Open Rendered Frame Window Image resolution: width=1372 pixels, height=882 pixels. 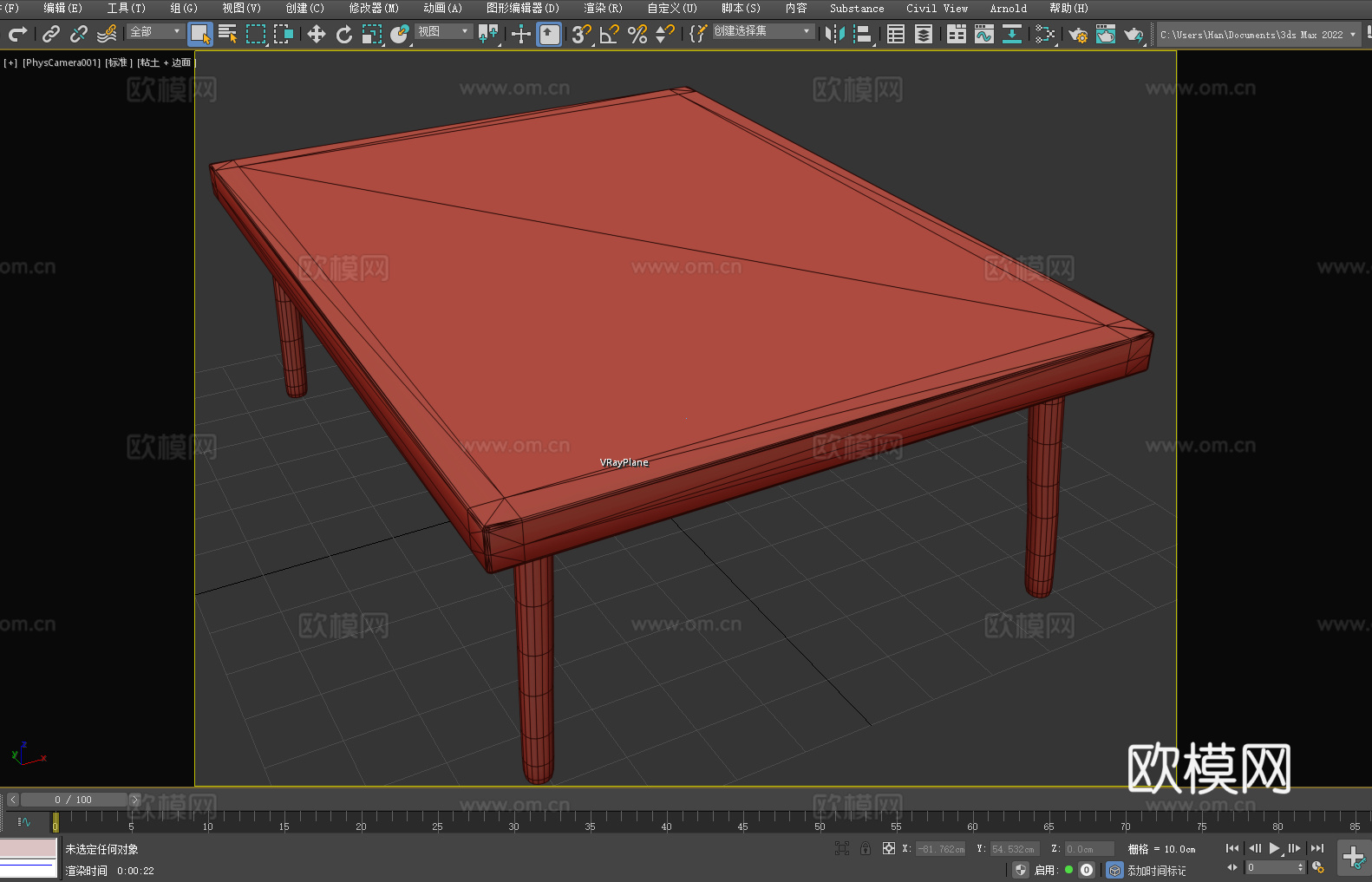[x=1106, y=34]
